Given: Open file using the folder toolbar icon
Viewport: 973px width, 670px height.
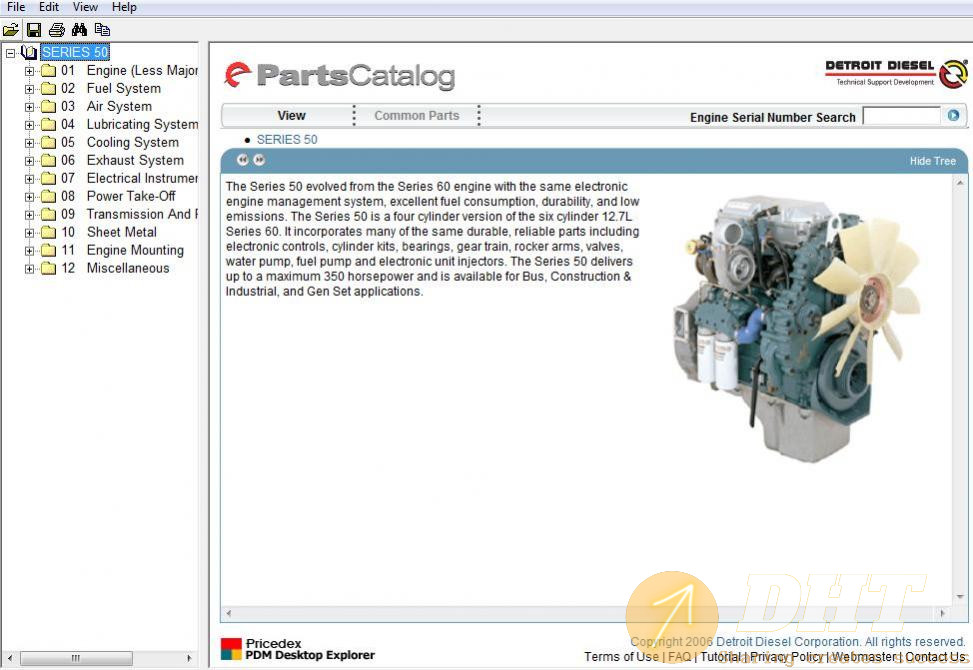Looking at the screenshot, I should click(x=11, y=29).
